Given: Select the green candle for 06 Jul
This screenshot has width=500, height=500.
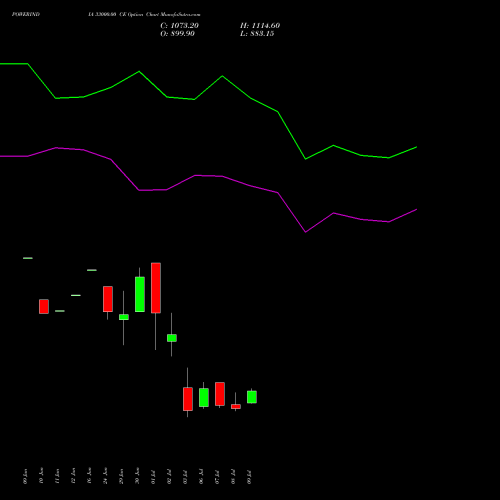Looking at the screenshot, I should pyautogui.click(x=204, y=397).
